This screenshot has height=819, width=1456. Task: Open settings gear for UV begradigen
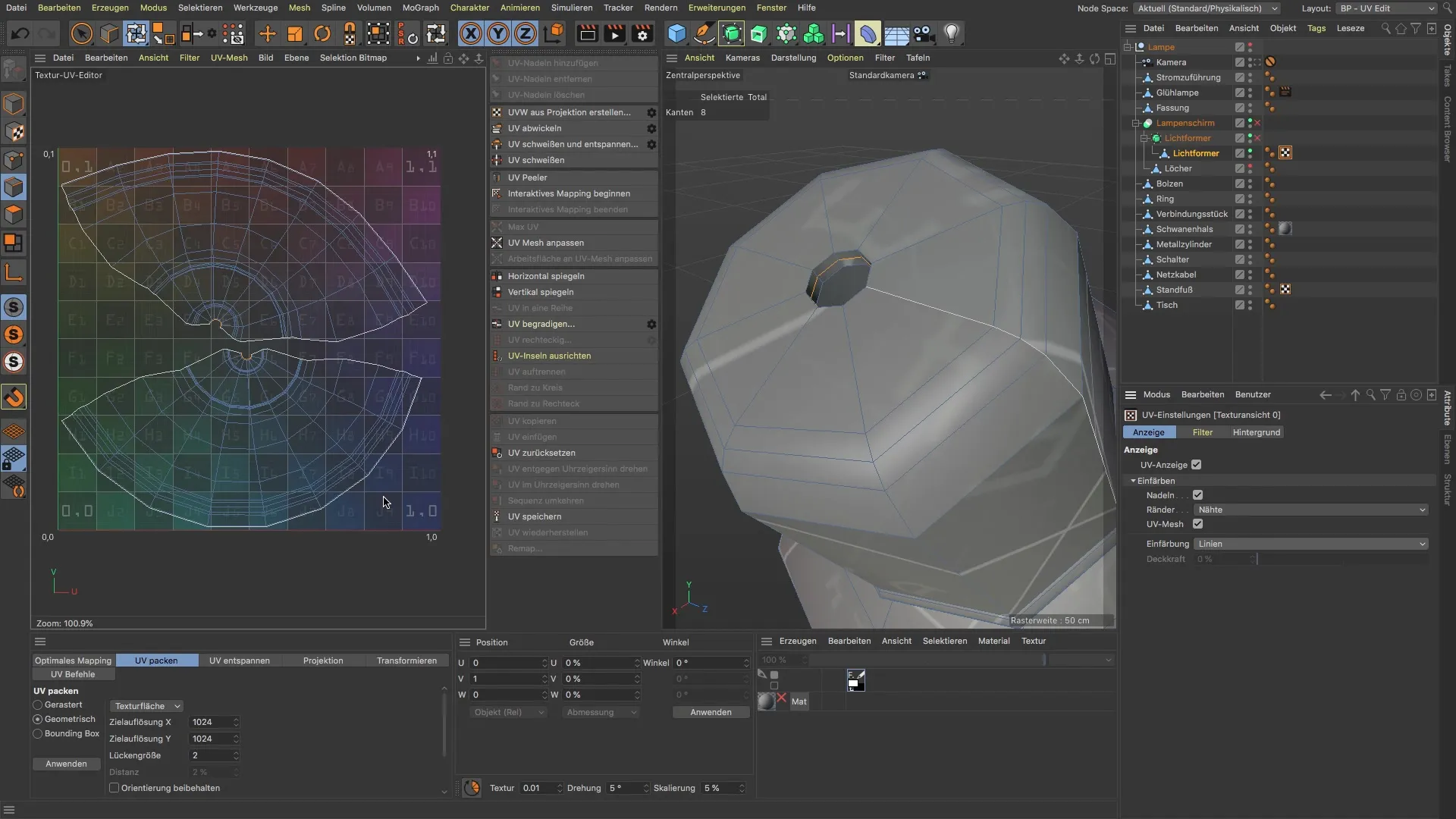point(651,324)
